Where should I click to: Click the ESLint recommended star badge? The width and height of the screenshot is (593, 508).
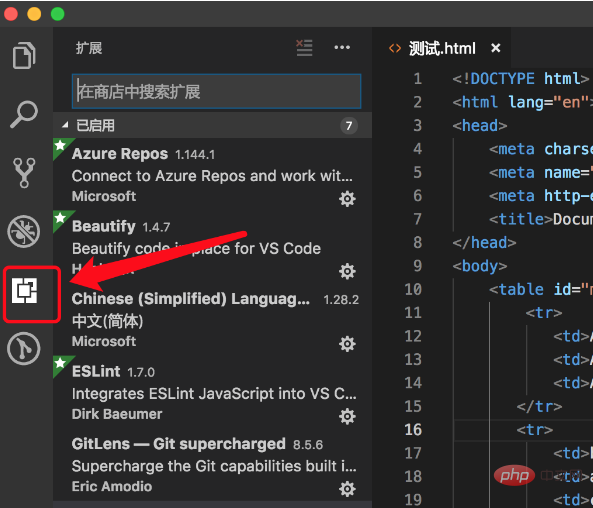click(61, 363)
